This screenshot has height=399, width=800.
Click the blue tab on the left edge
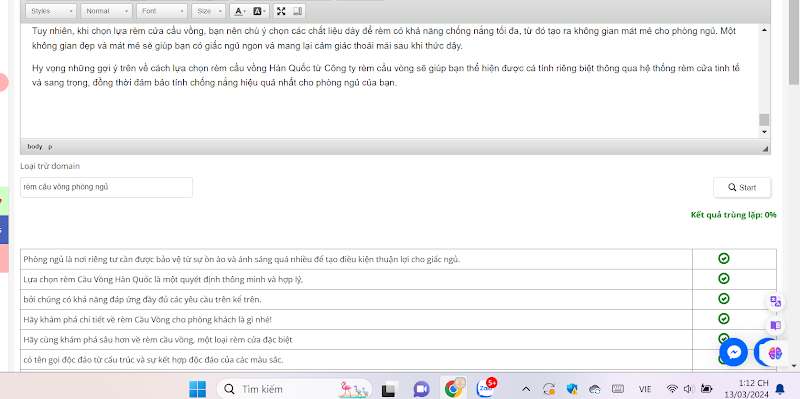point(4,230)
